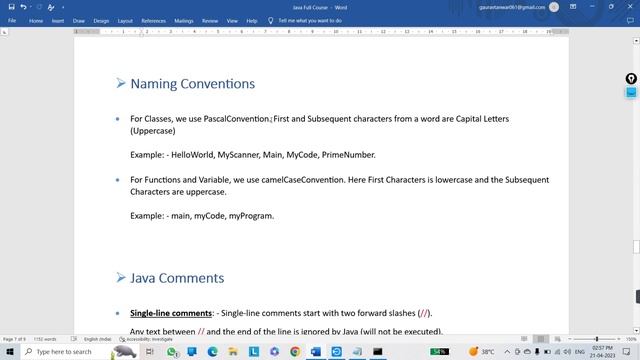Click the 'Naming Conventions' heading
The height and width of the screenshot is (360, 640).
click(x=192, y=84)
